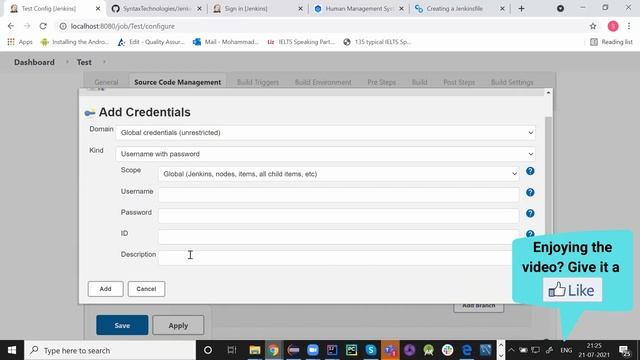Open Skype from the taskbar
This screenshot has height=360, width=640.
click(x=371, y=350)
